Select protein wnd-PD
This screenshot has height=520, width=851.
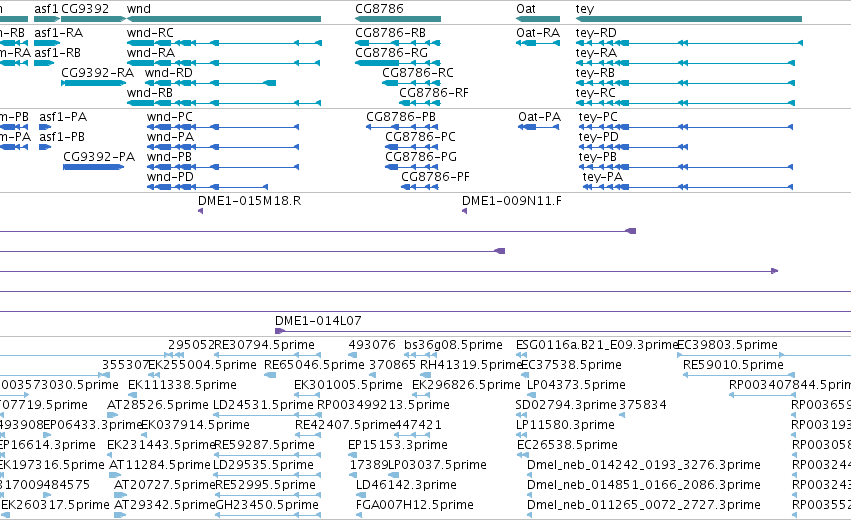pos(170,177)
